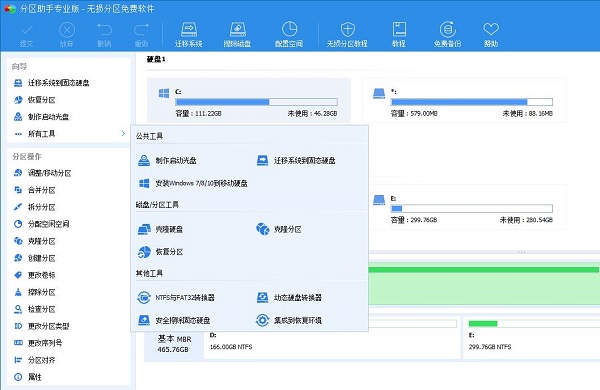This screenshot has height=390, width=600.
Task: Choose 调整/移动分区 in partition operations
Action: click(42, 173)
